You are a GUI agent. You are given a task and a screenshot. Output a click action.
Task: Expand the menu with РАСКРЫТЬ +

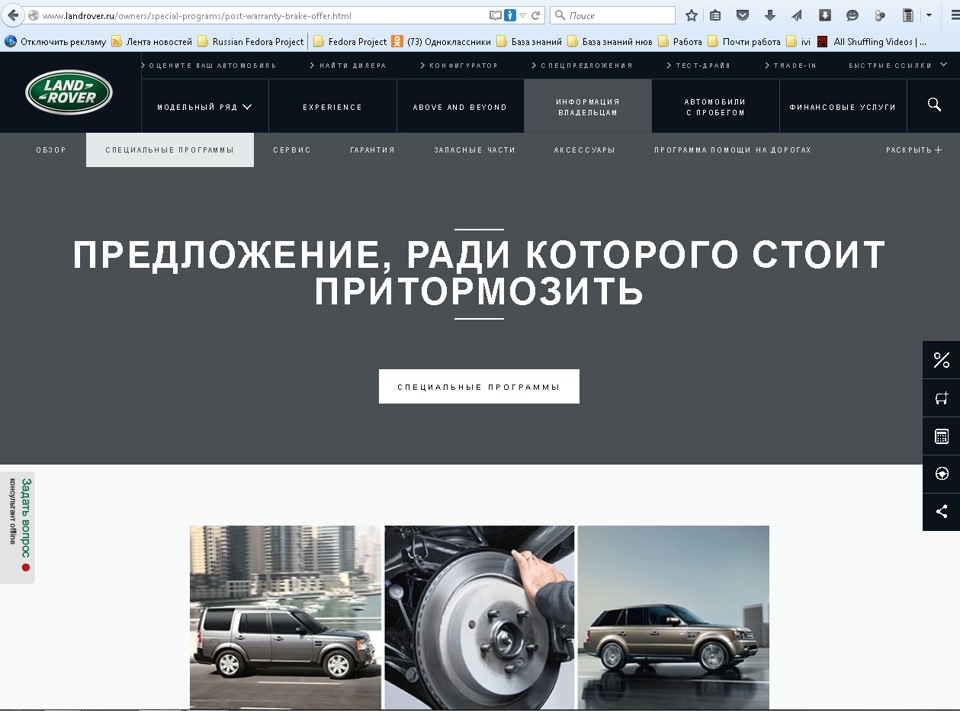[912, 149]
